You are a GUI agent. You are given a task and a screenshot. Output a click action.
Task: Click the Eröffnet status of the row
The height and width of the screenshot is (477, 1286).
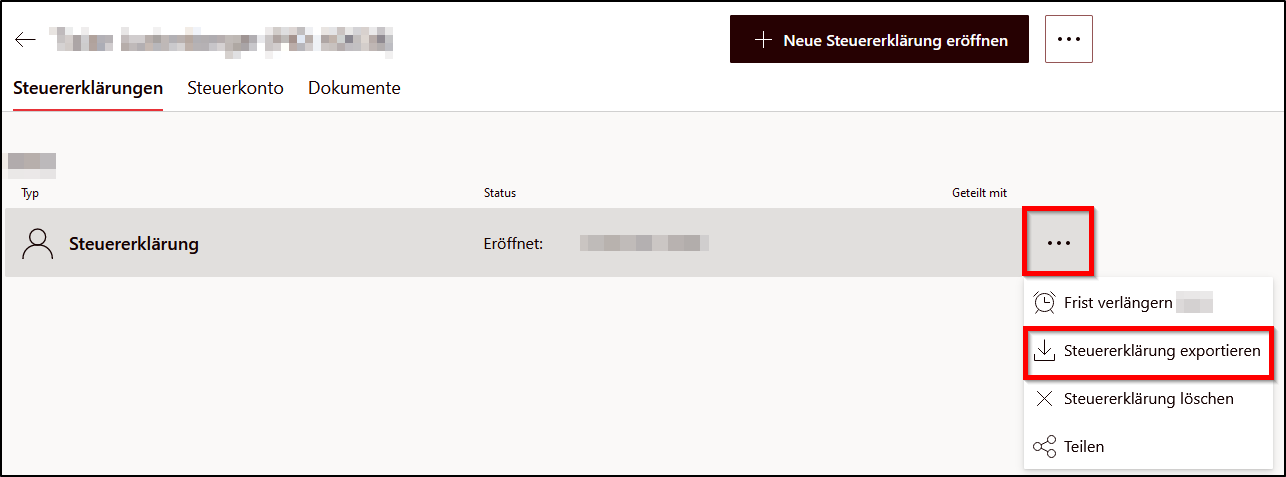pos(513,243)
